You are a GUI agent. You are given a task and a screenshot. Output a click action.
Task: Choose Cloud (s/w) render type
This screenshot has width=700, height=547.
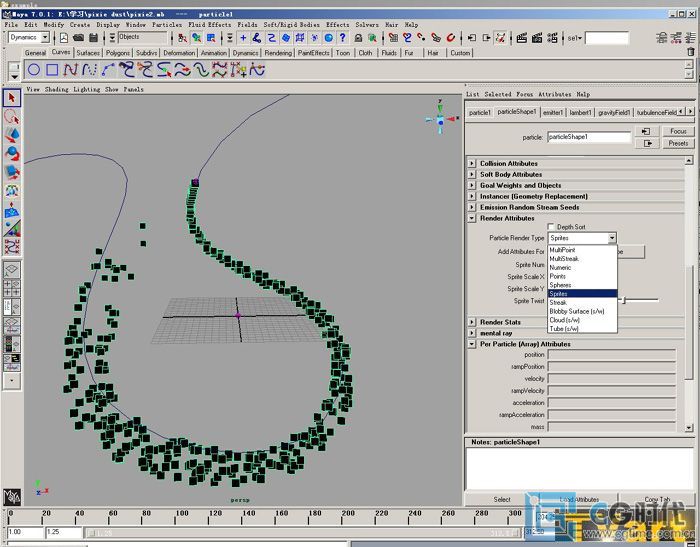(582, 320)
